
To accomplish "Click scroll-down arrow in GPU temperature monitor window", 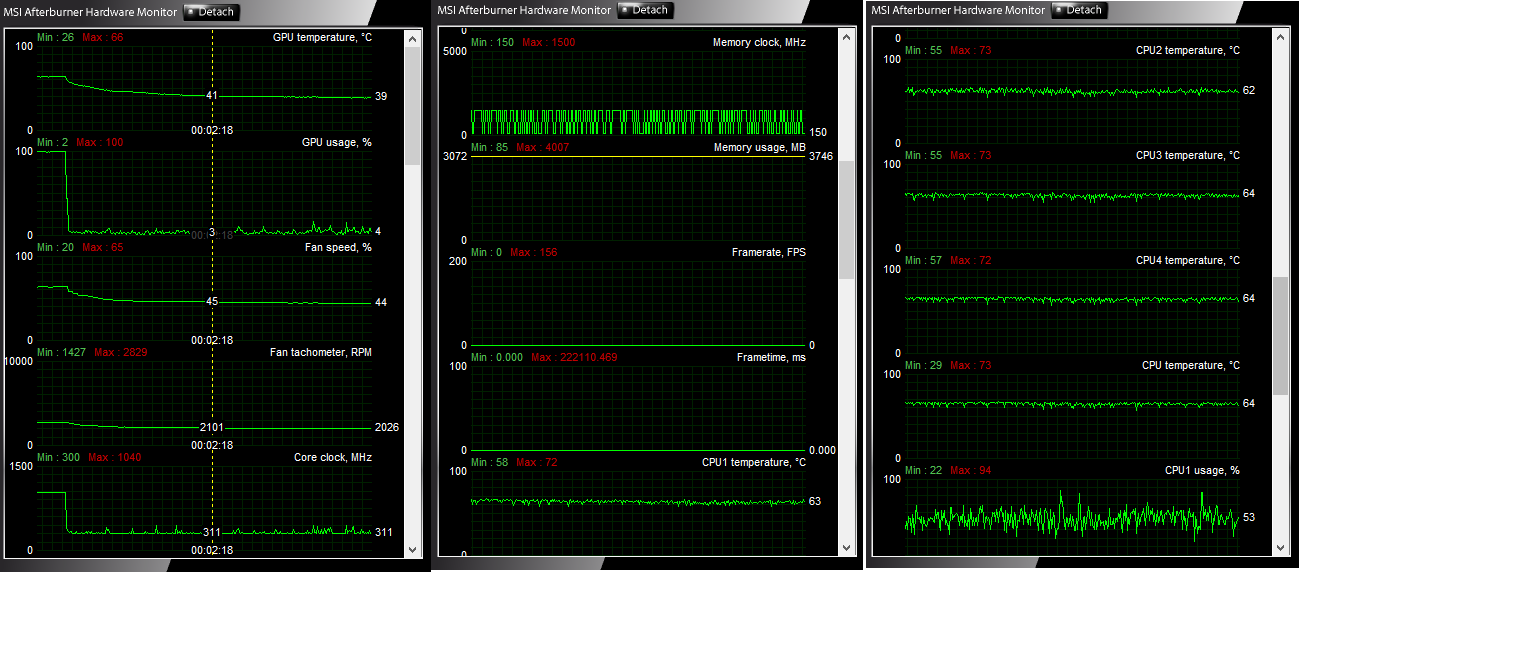I will click(x=413, y=549).
